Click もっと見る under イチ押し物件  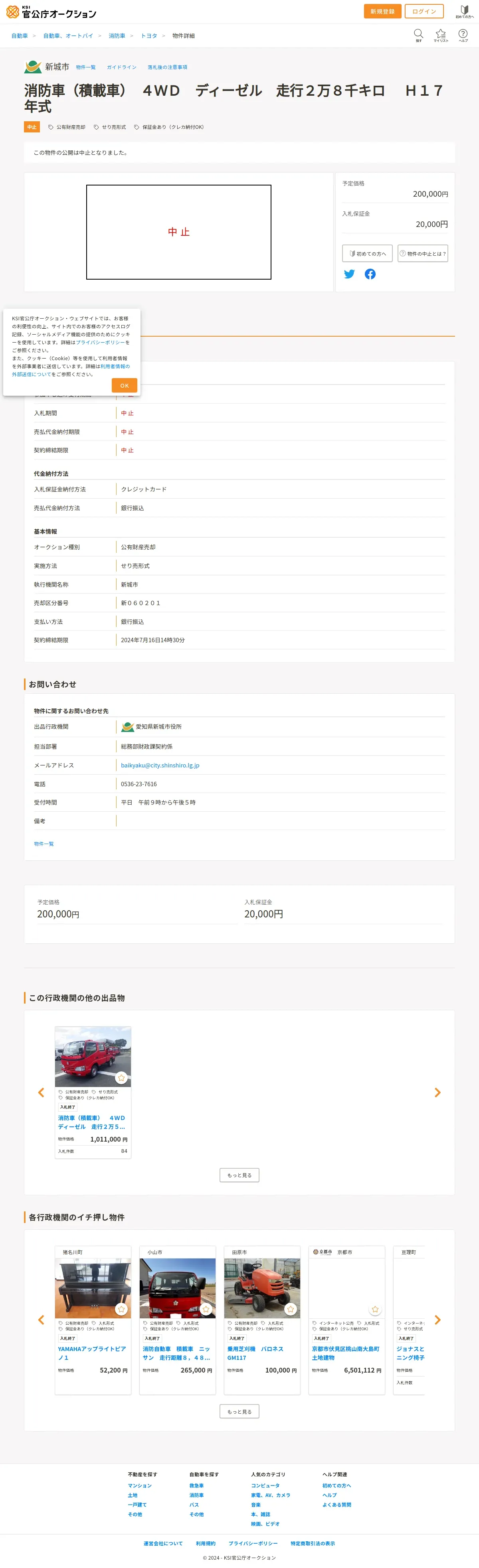click(x=239, y=1411)
